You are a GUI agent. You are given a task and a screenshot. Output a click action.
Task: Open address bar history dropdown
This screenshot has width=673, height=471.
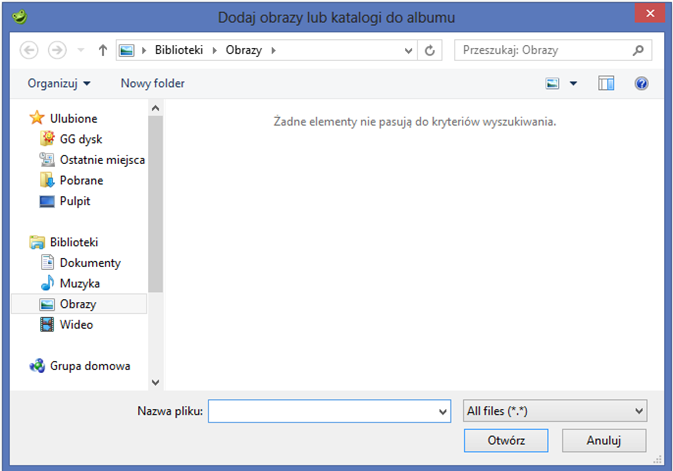[408, 51]
